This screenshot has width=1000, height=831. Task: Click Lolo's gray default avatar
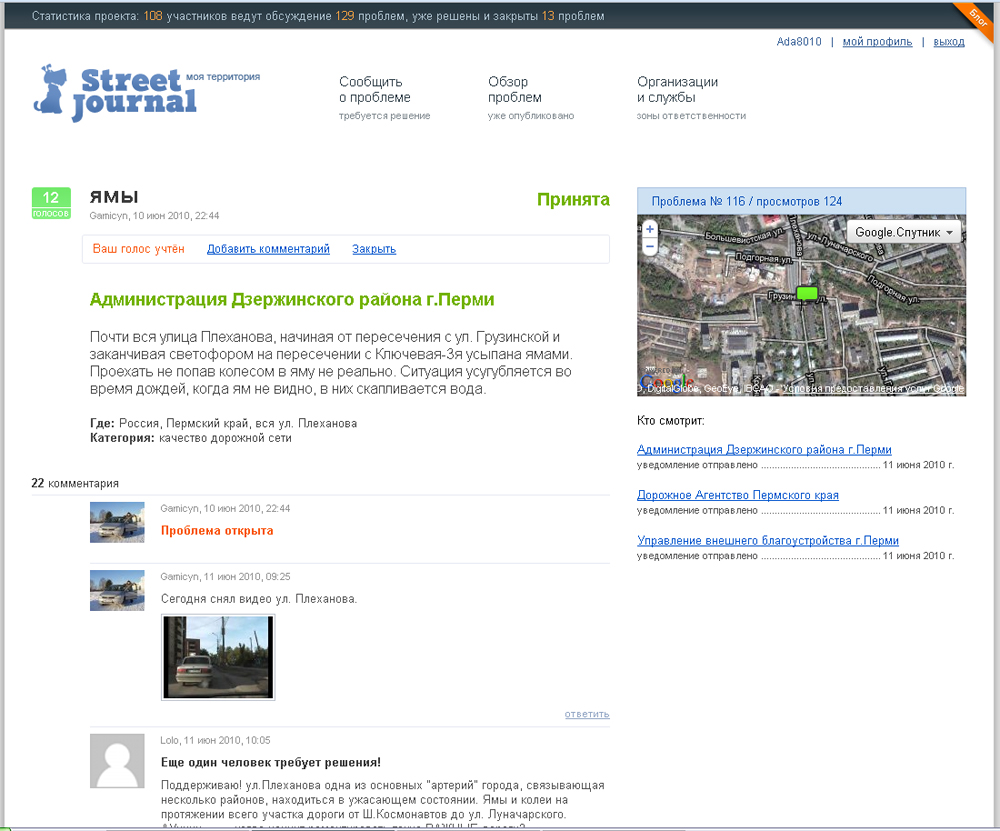[117, 760]
